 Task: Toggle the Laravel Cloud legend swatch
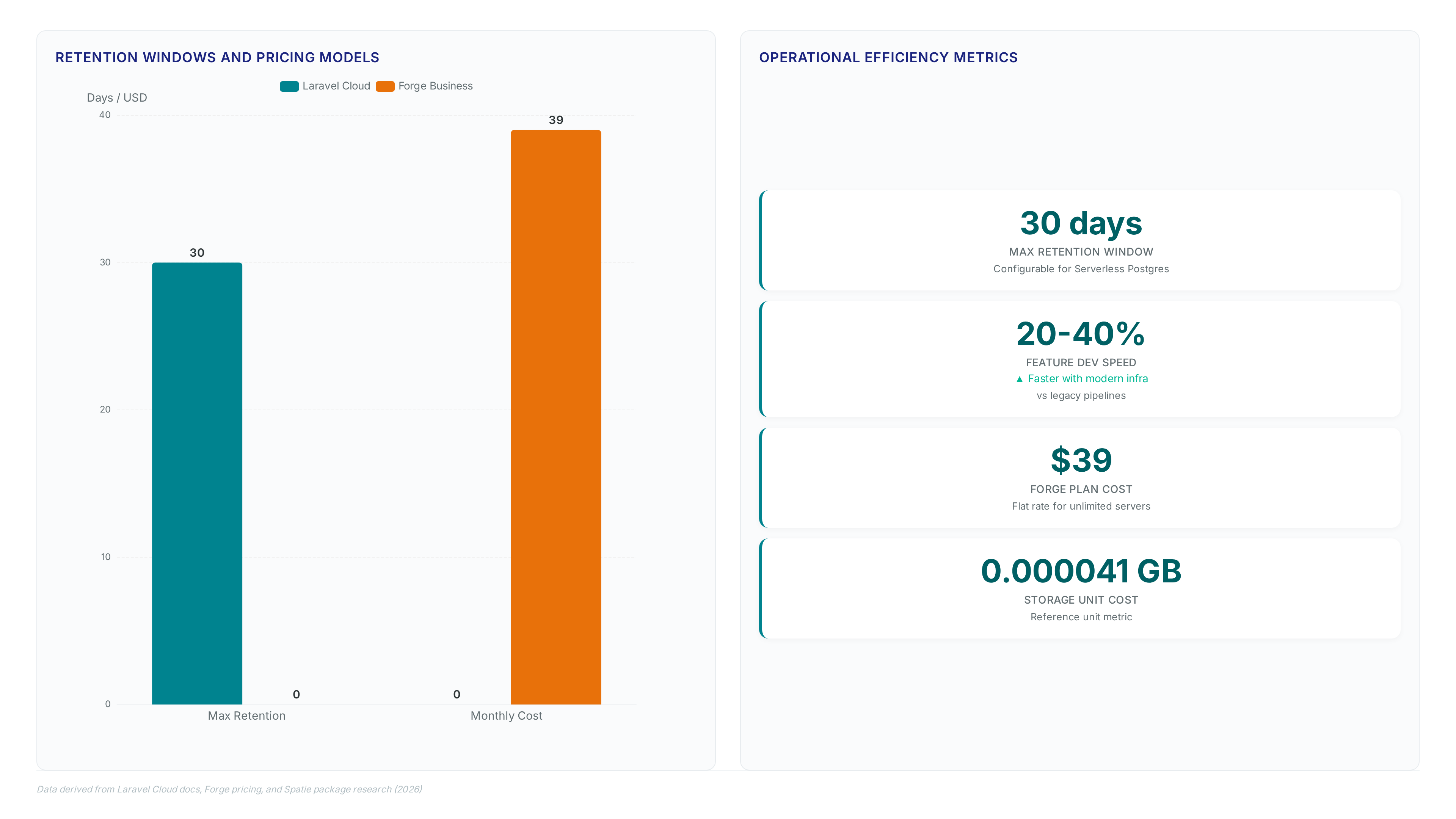point(289,86)
